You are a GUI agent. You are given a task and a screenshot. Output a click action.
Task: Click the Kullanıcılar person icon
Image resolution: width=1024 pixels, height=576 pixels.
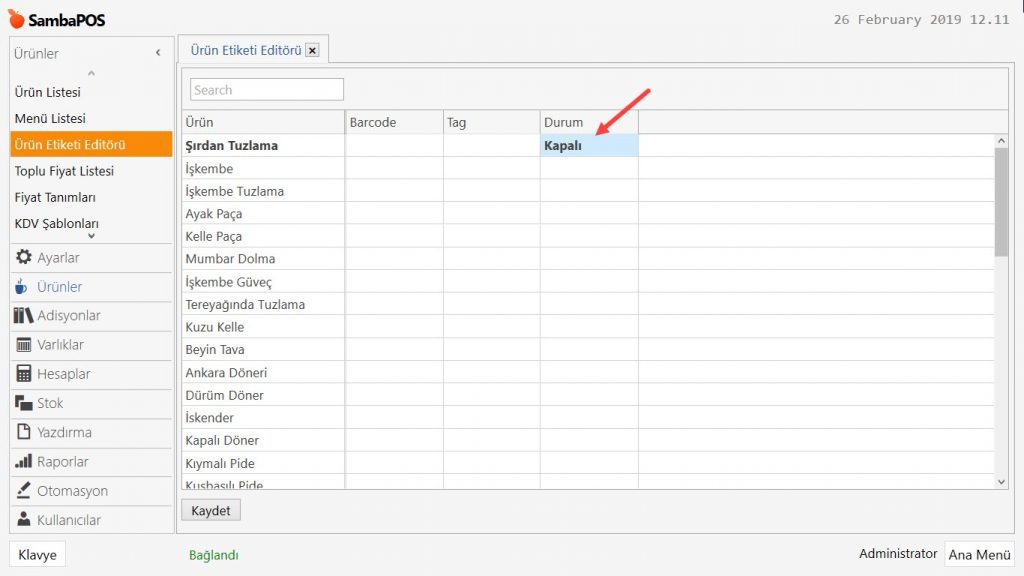click(24, 520)
